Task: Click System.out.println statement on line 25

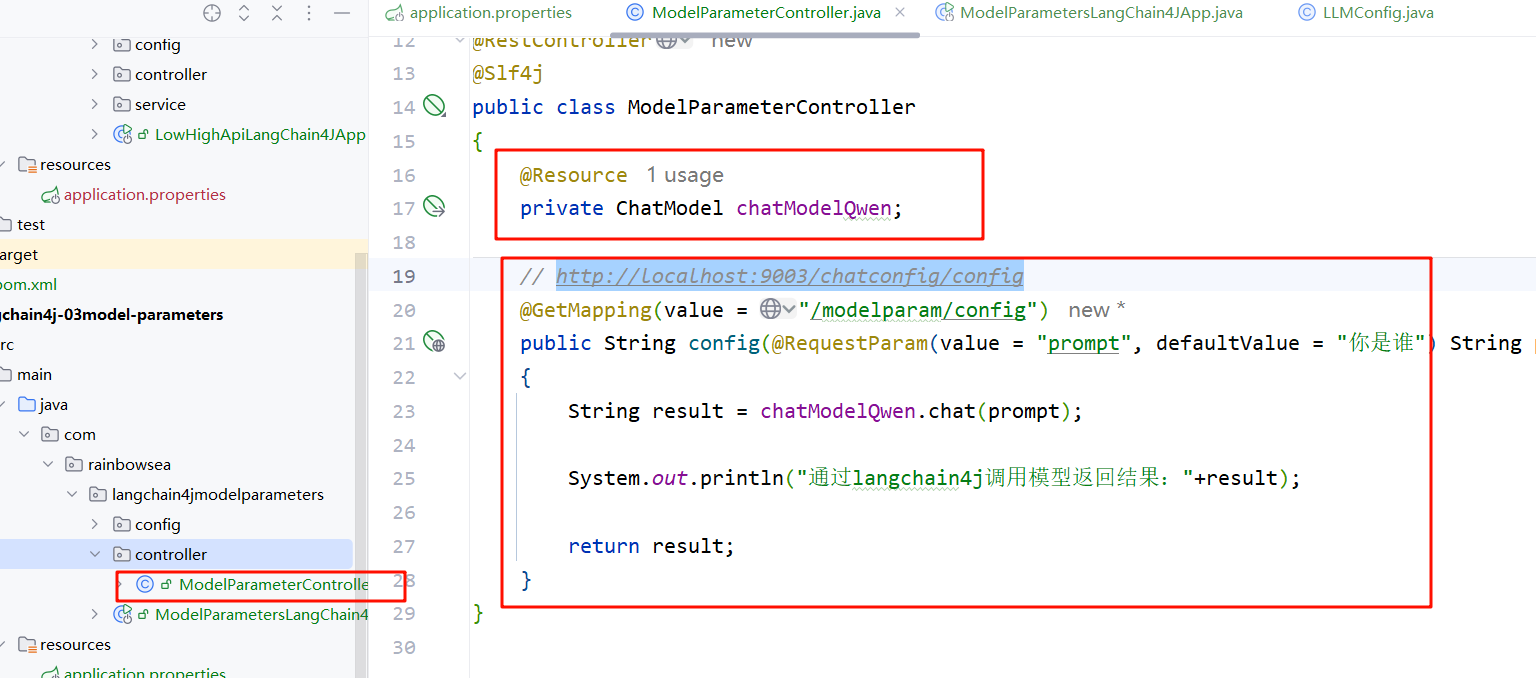Action: [x=934, y=478]
